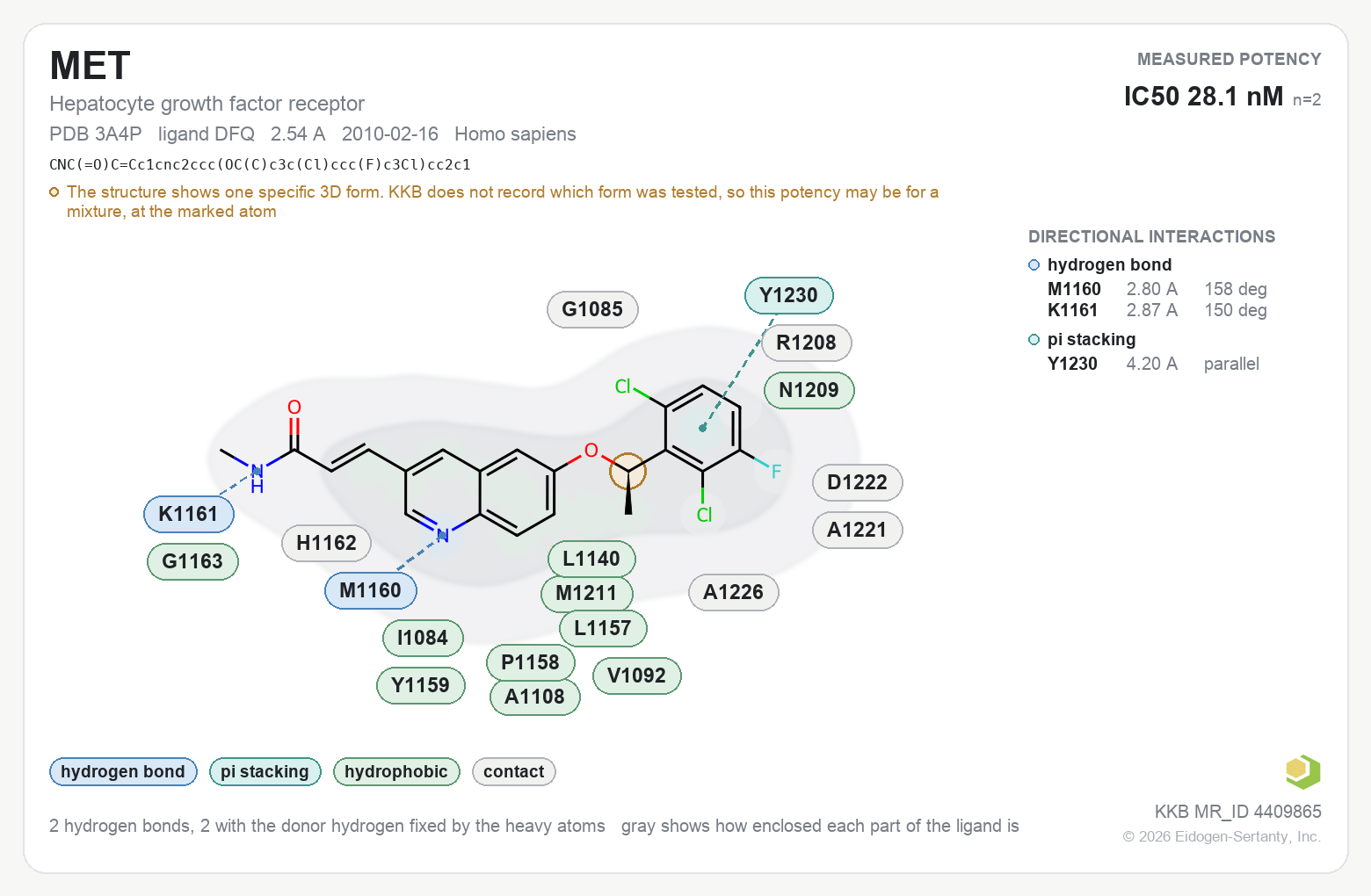Click the N1209 hydrophobic residue label
The width and height of the screenshot is (1371, 896).
809,390
